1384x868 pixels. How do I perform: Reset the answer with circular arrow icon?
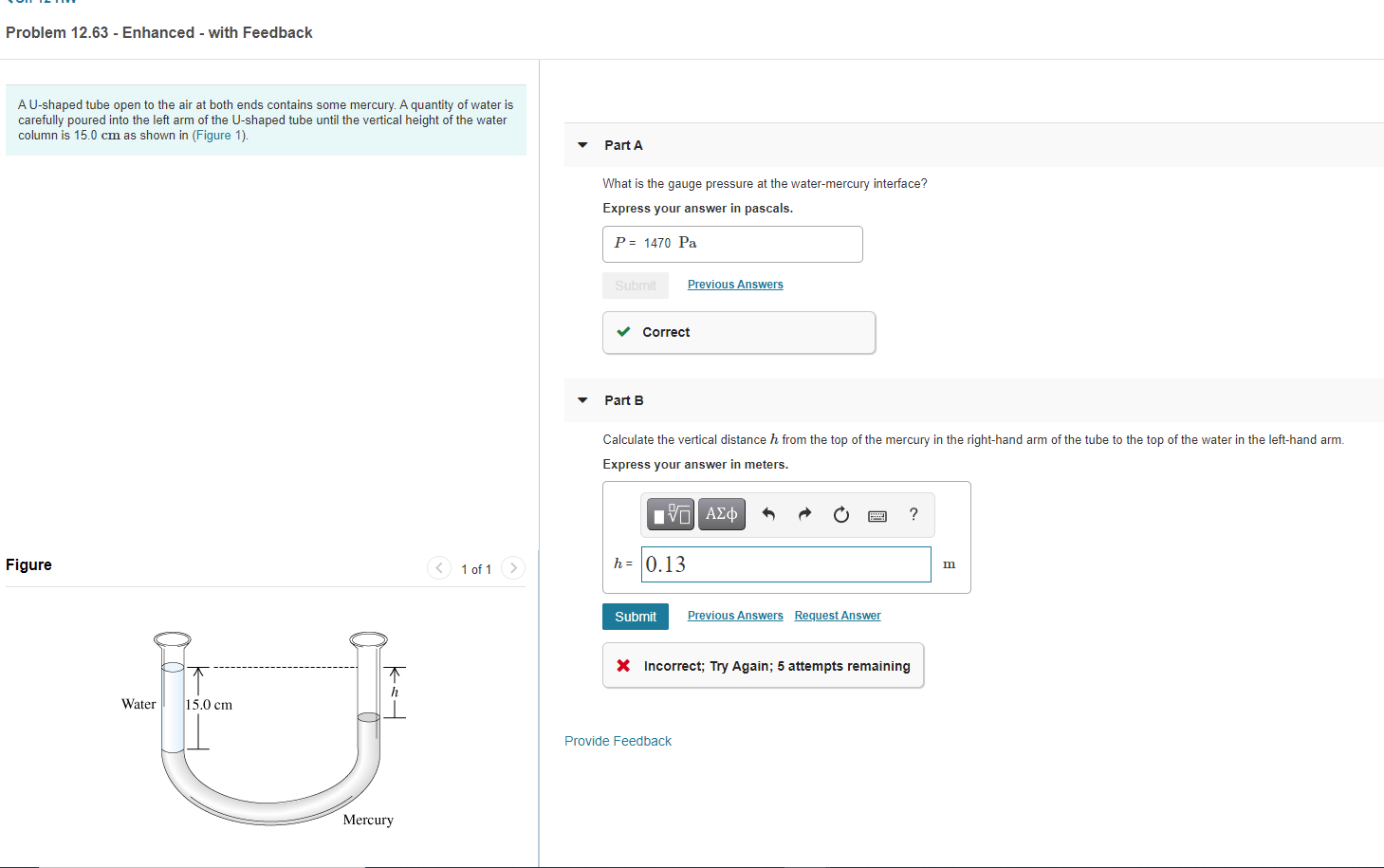coord(840,514)
